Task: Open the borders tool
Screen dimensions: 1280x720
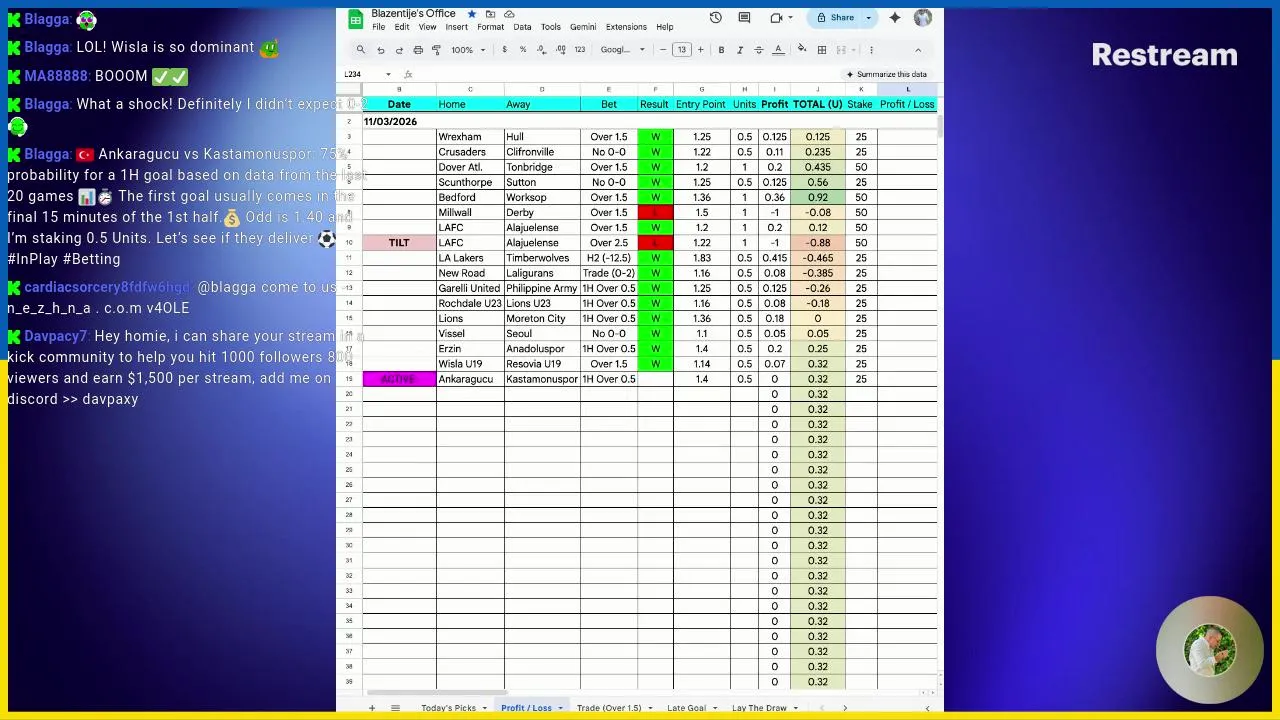Action: click(821, 50)
